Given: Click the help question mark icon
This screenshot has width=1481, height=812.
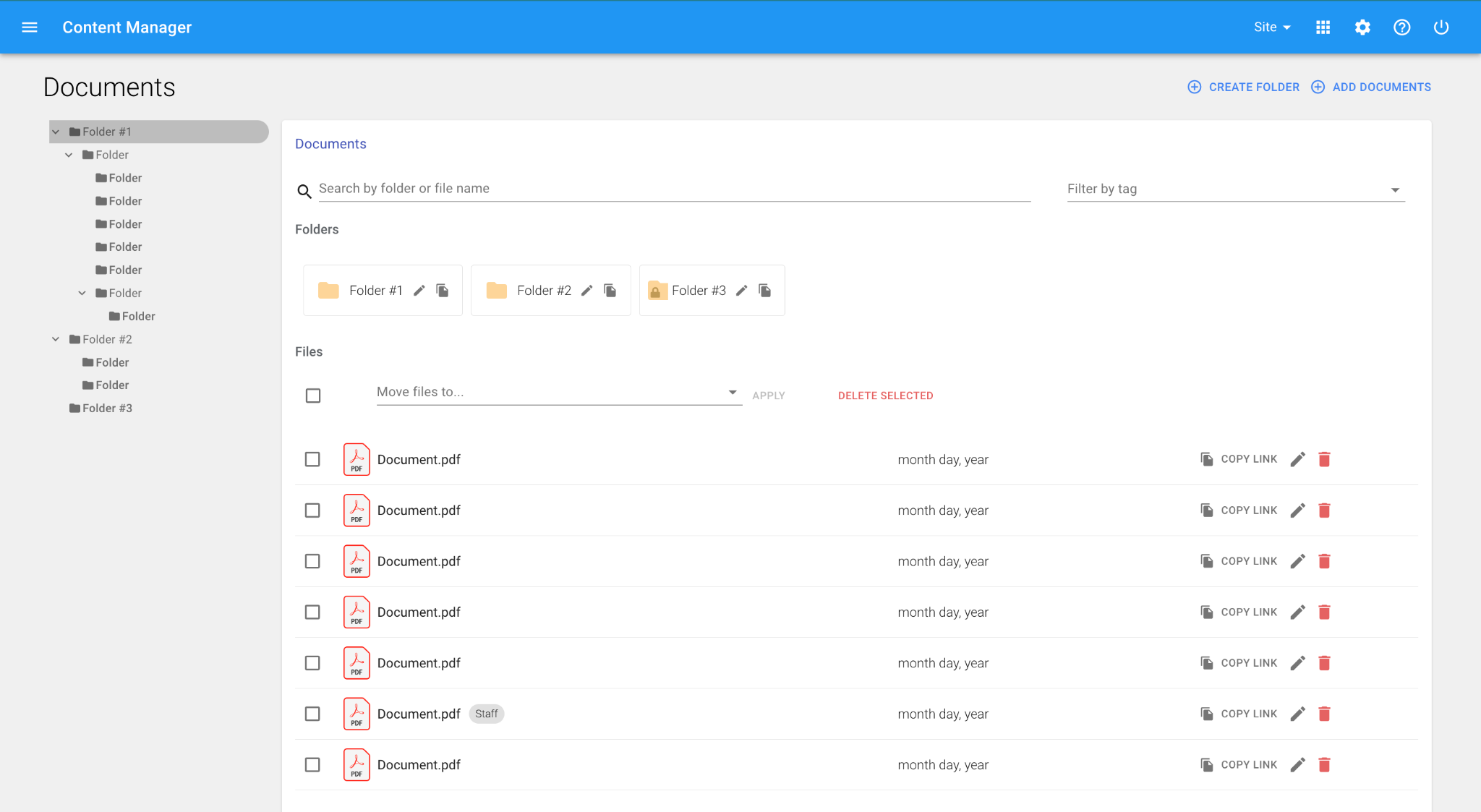Looking at the screenshot, I should (1401, 27).
